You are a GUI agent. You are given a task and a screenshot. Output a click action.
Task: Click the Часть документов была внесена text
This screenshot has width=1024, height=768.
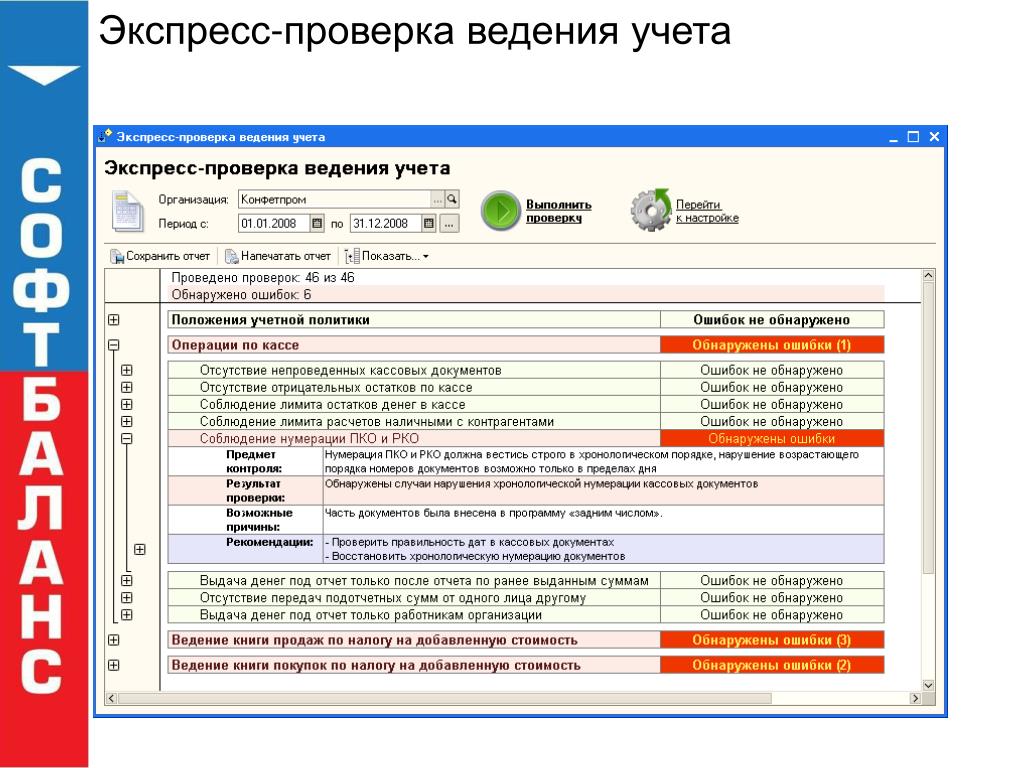coord(494,513)
